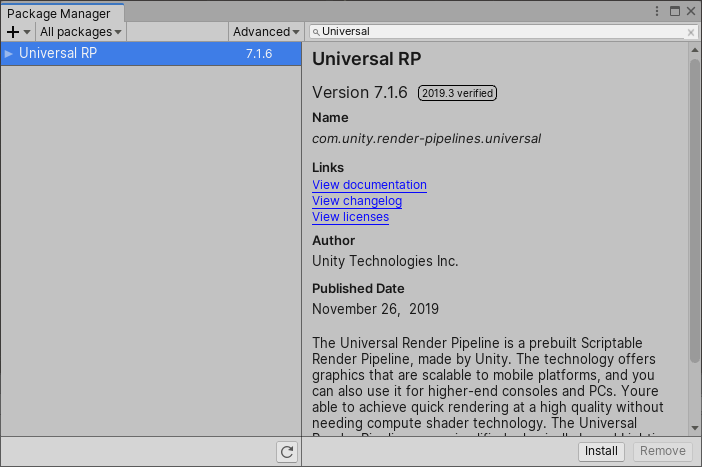This screenshot has height=467, width=702.
Task: Open the View licenses link
Action: [x=350, y=217]
